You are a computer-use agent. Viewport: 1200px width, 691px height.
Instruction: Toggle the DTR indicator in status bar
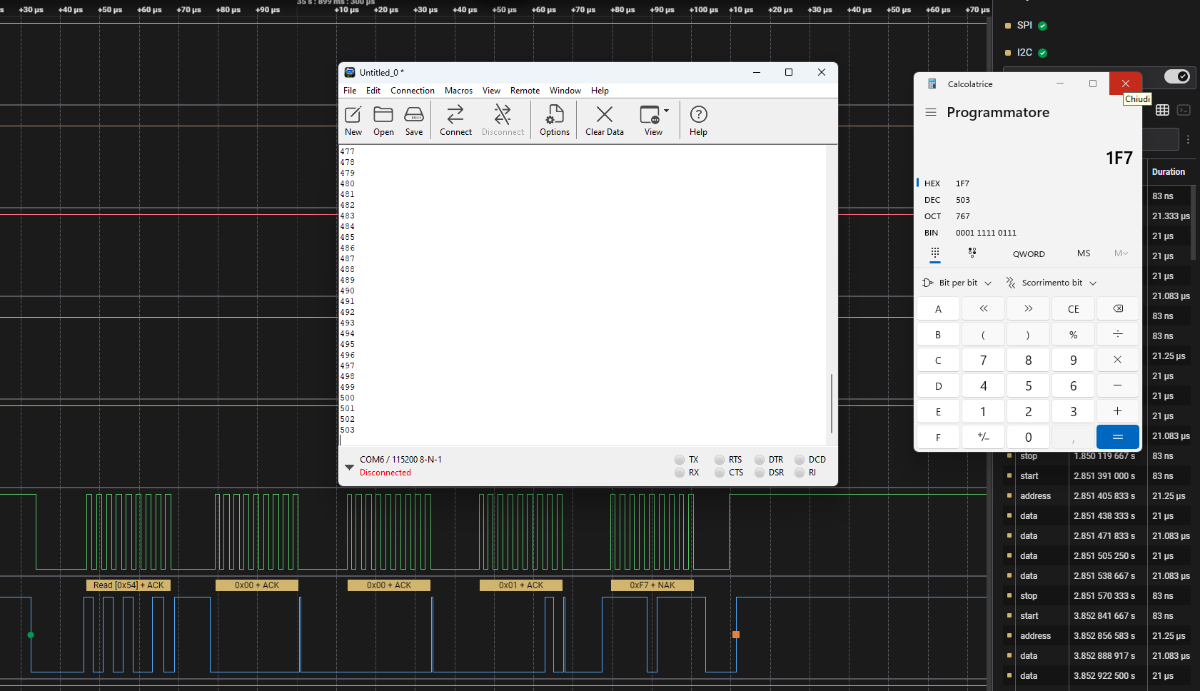pyautogui.click(x=760, y=459)
